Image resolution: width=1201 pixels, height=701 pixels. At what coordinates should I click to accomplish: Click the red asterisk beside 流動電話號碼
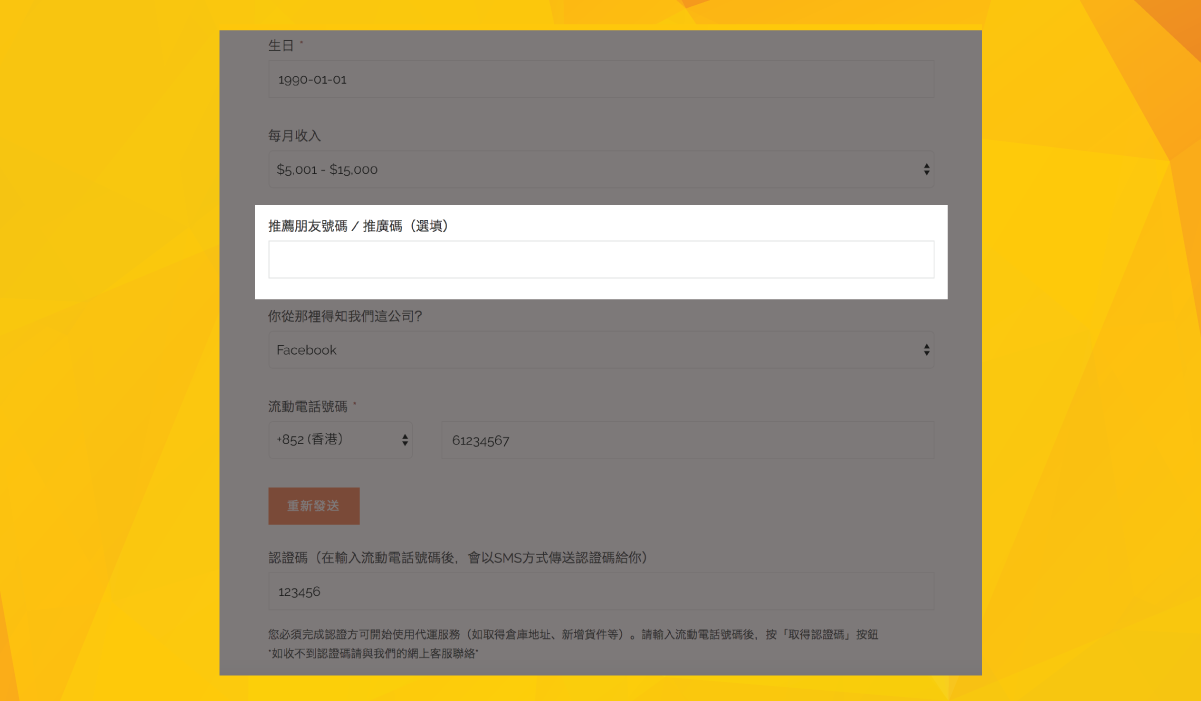pyautogui.click(x=355, y=405)
